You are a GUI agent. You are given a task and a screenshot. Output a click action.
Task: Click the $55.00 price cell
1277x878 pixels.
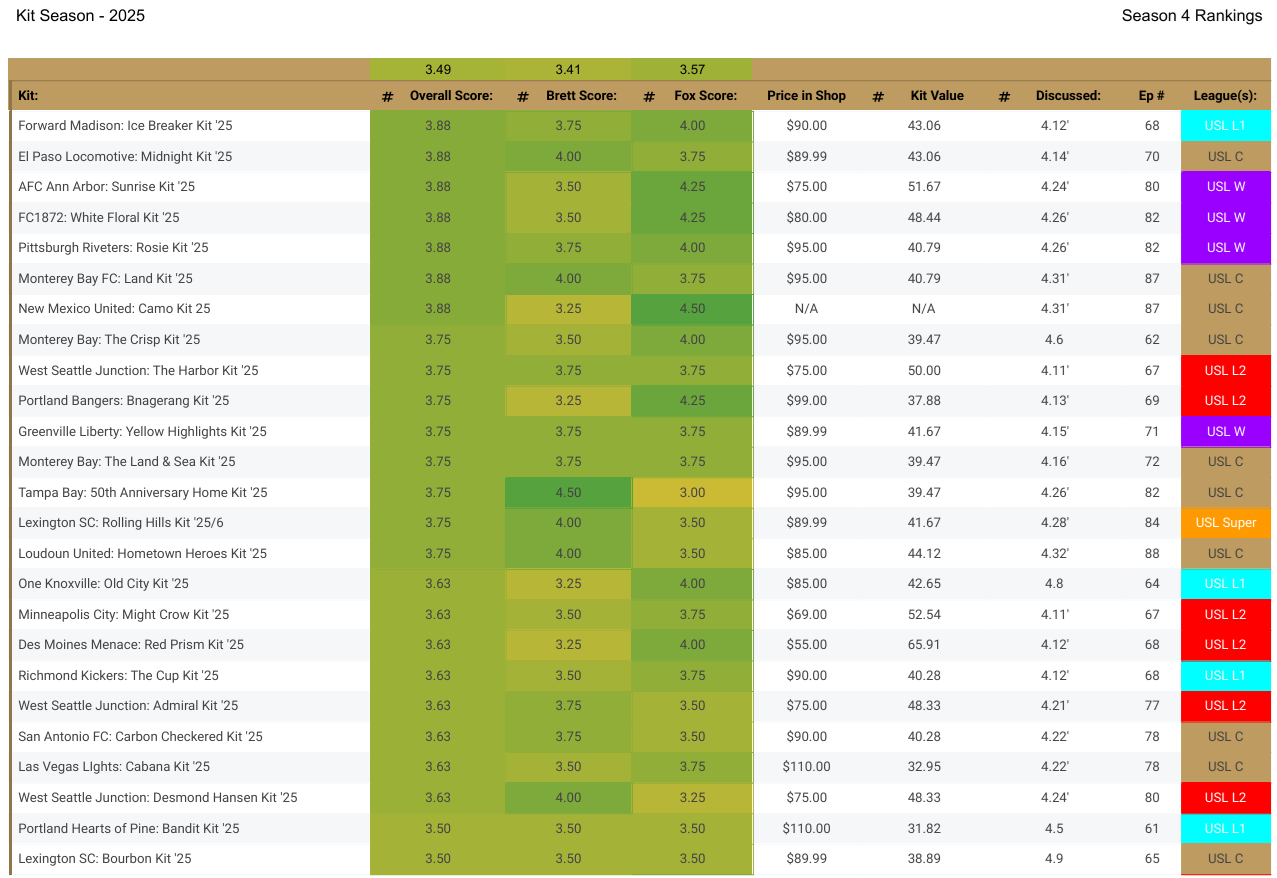(x=807, y=645)
